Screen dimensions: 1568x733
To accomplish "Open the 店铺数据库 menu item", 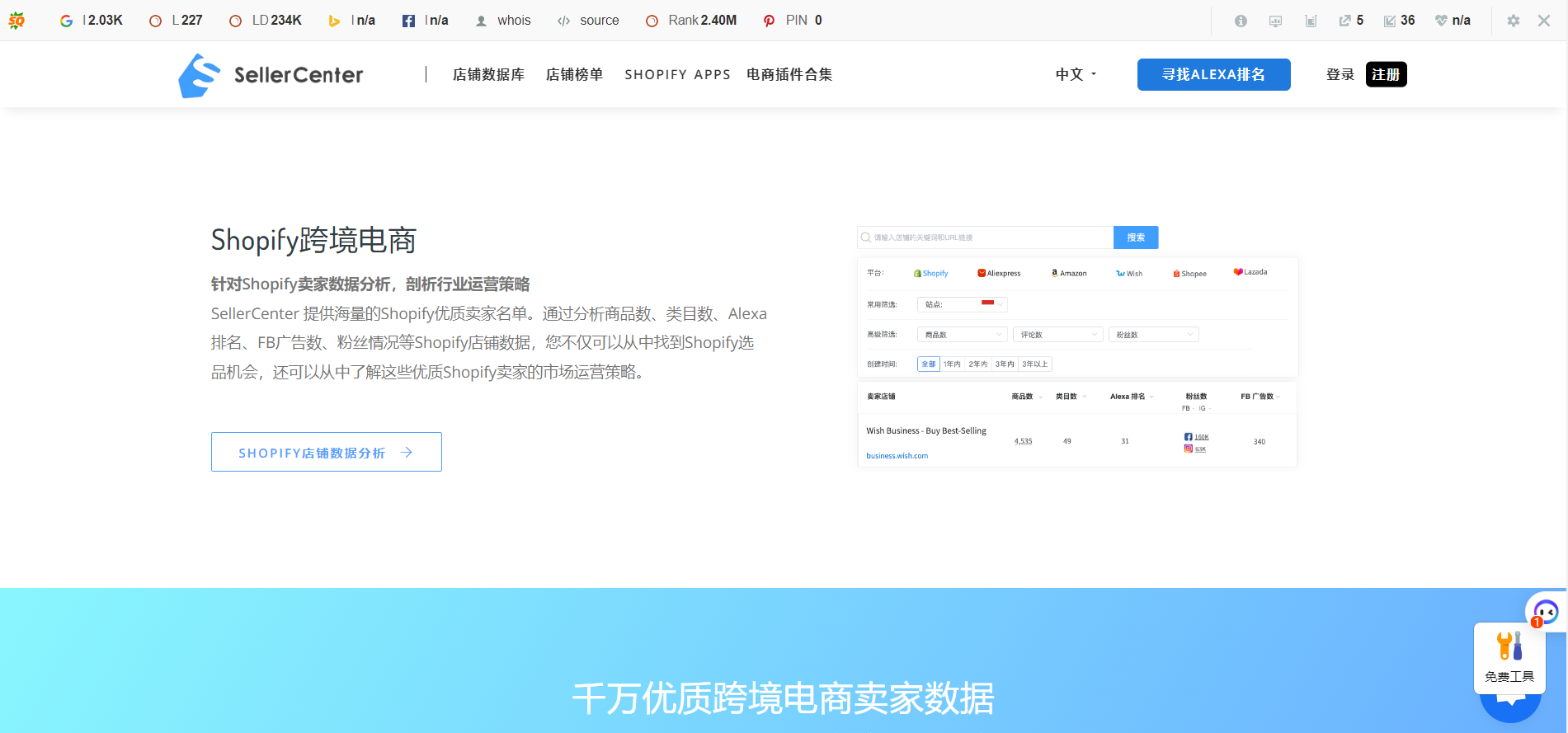I will click(488, 74).
